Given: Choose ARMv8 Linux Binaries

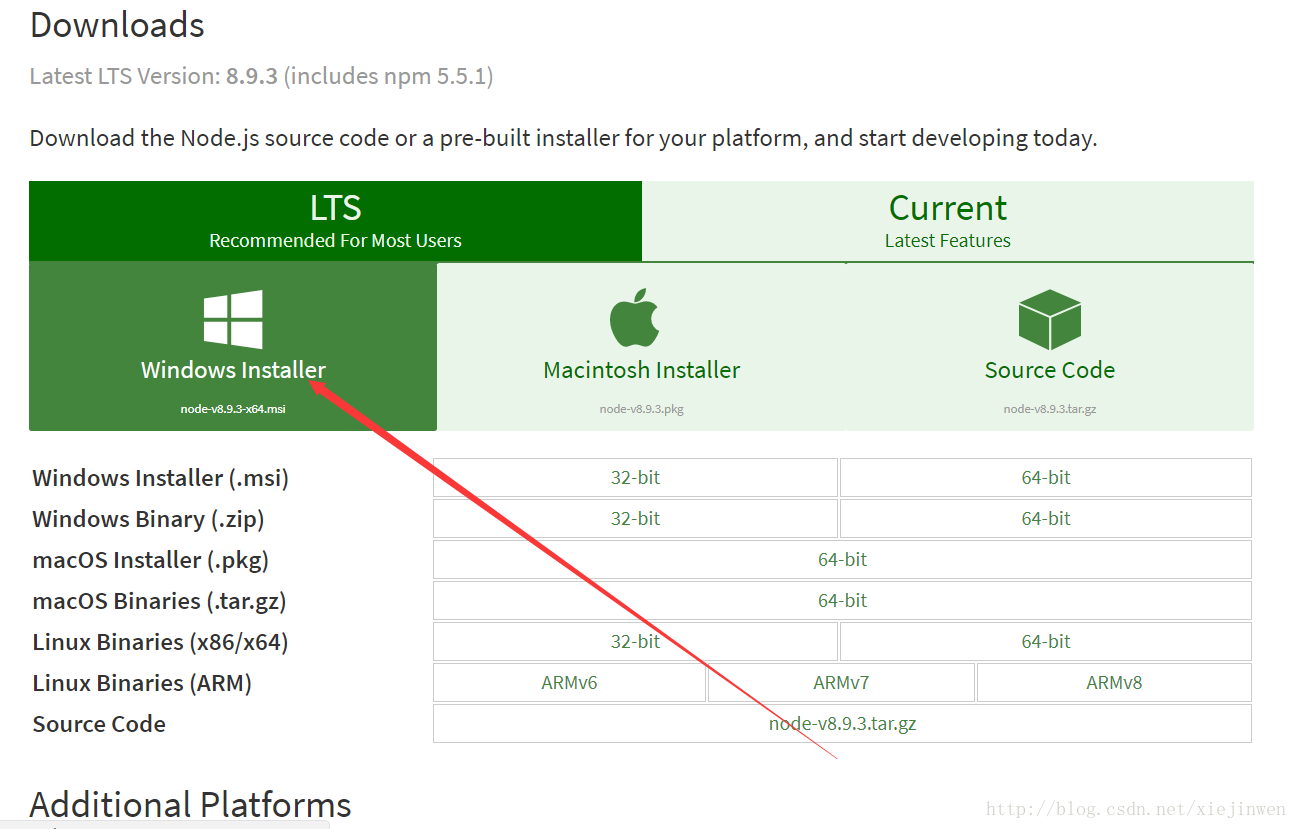Looking at the screenshot, I should (1114, 683).
